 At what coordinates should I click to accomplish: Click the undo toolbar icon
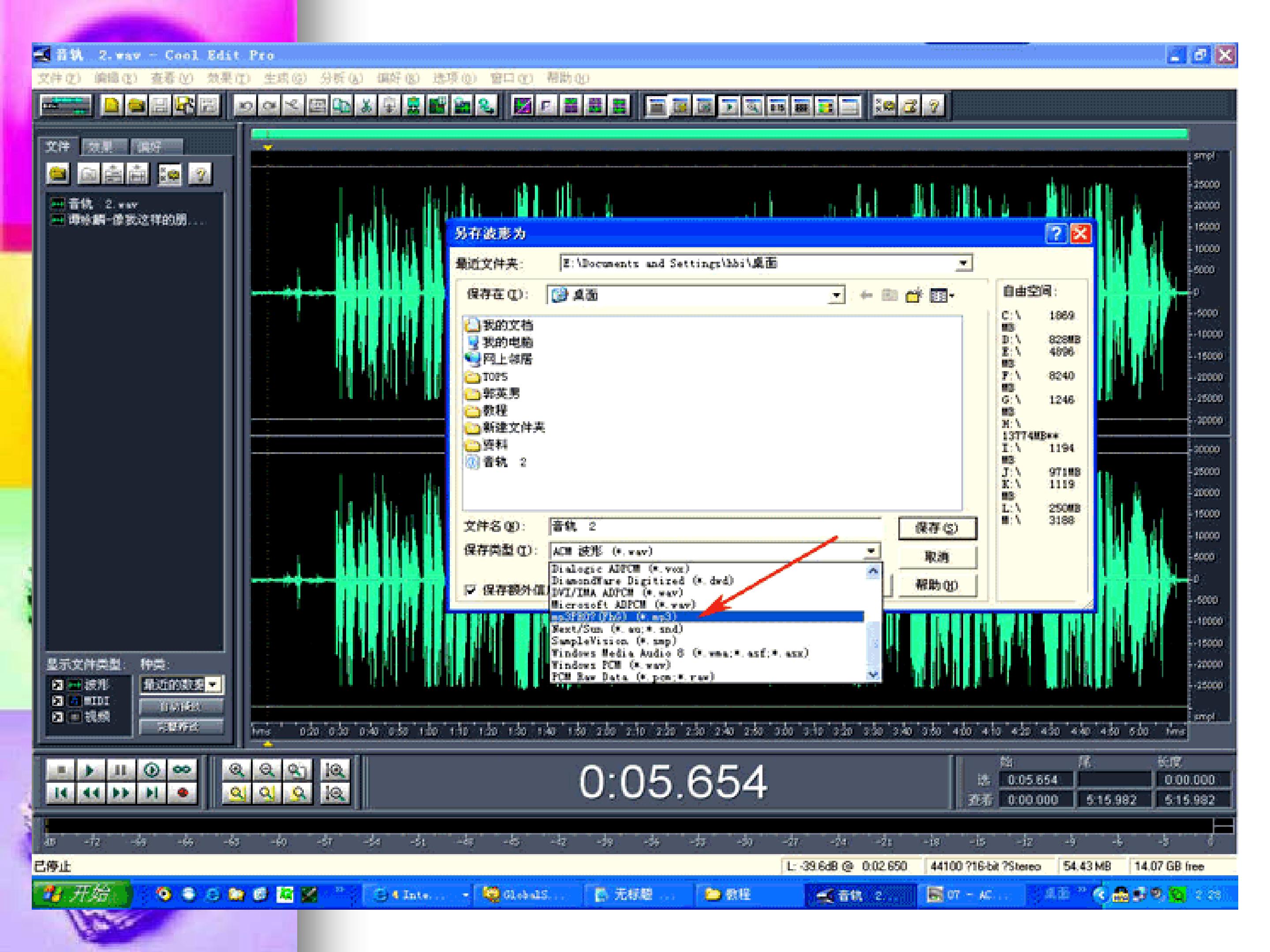pos(245,106)
